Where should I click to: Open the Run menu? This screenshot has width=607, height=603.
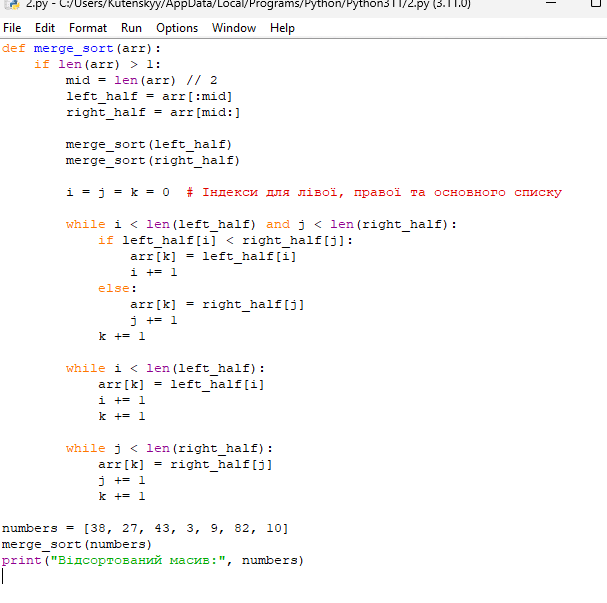pos(131,28)
